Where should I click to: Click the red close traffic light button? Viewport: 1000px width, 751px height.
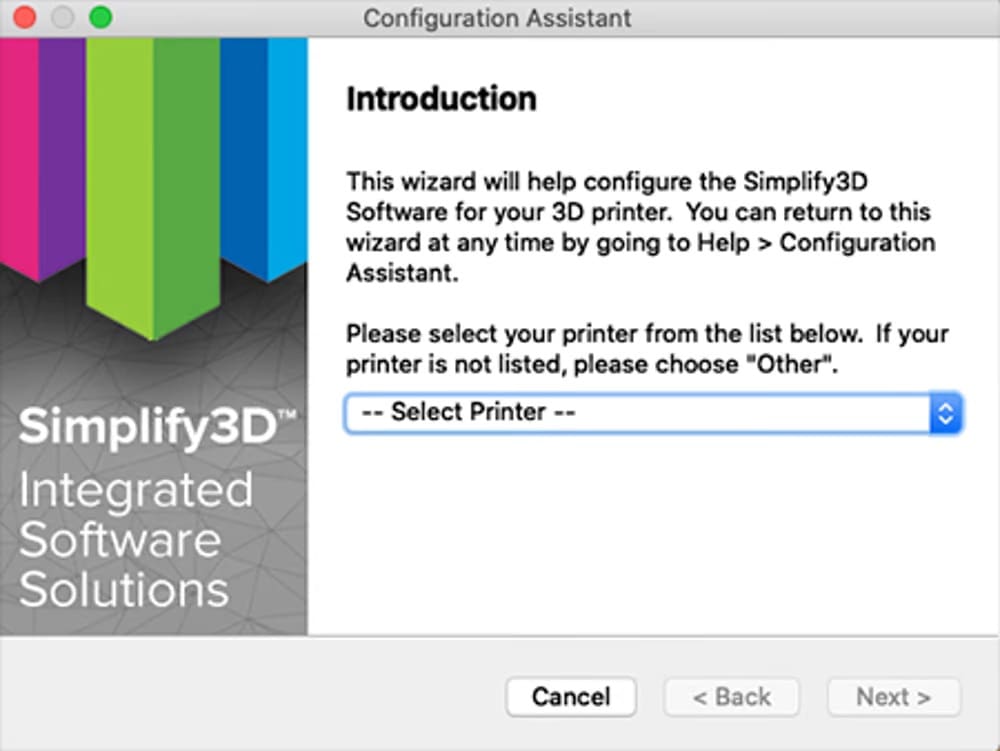25,17
